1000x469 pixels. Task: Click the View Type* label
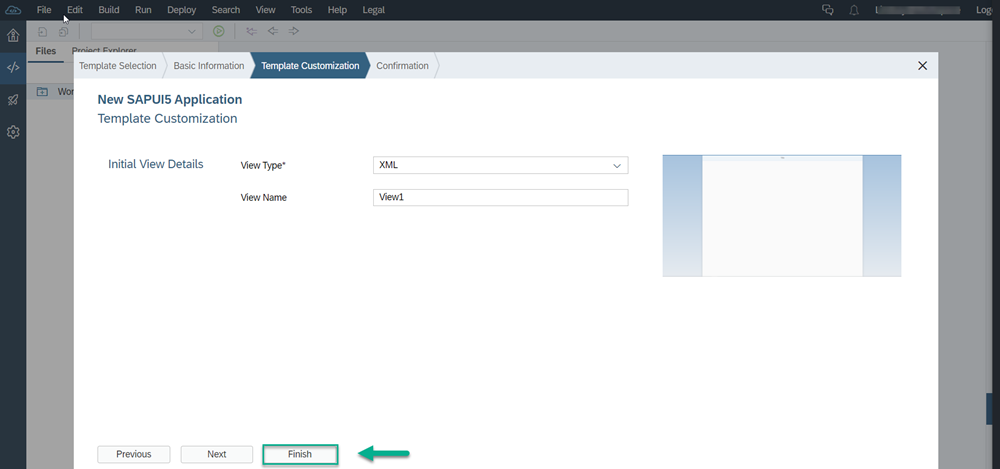point(263,165)
